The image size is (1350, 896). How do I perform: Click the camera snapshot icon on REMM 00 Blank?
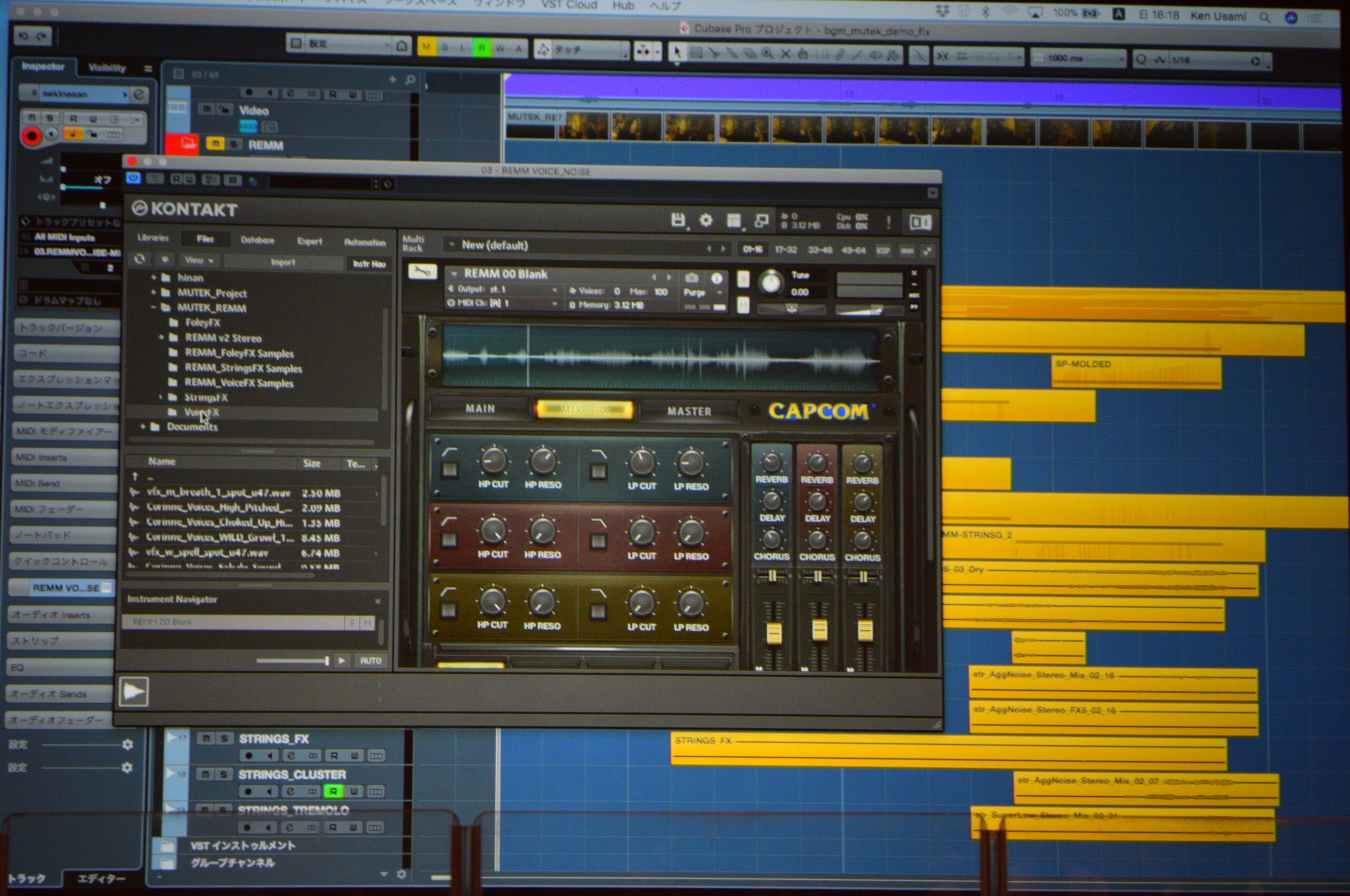pos(691,278)
